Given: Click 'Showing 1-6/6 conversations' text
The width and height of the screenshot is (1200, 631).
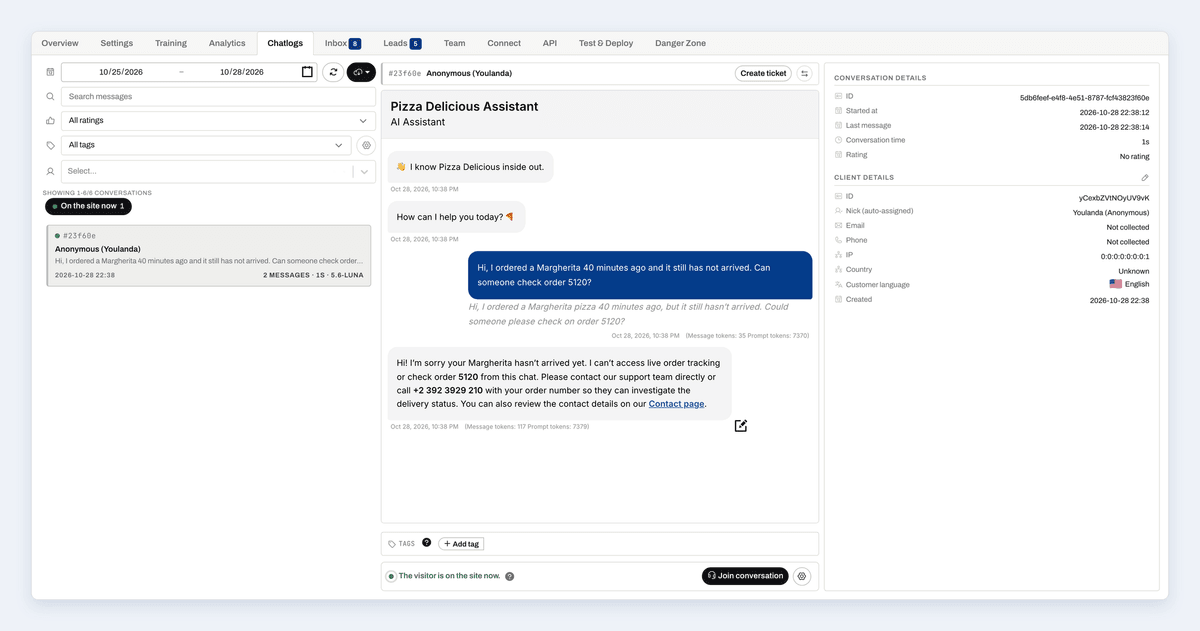Looking at the screenshot, I should (97, 192).
